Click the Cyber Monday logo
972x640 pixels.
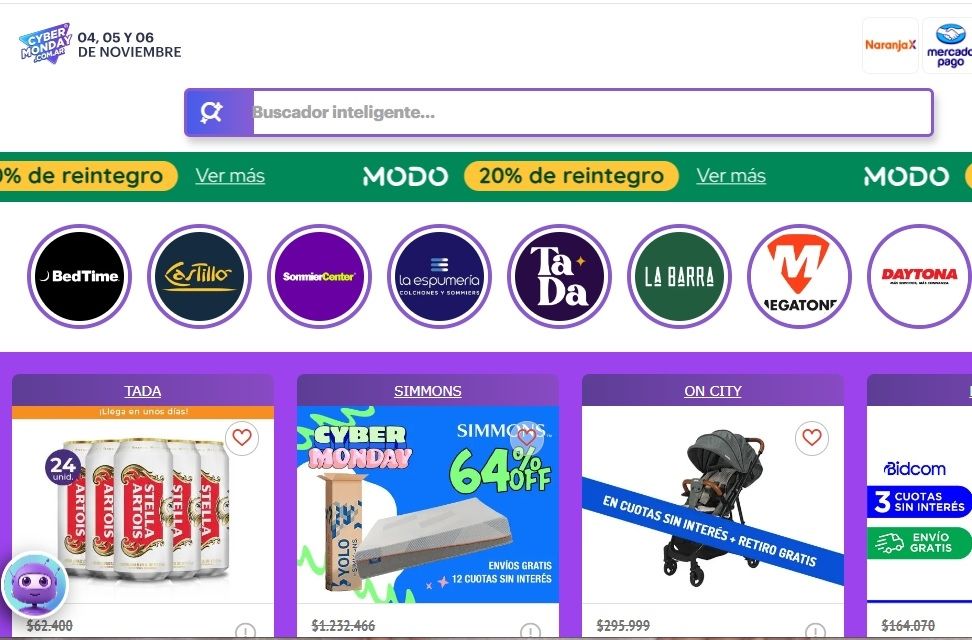click(x=45, y=43)
